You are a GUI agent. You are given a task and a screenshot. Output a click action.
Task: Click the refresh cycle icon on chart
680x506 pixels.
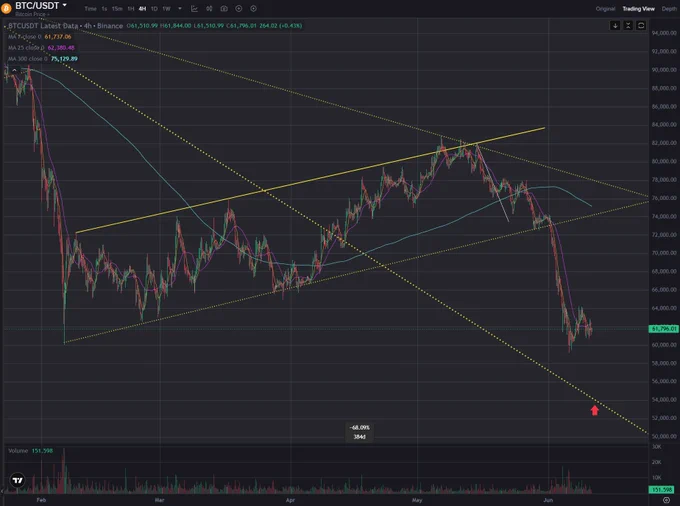(x=641, y=26)
